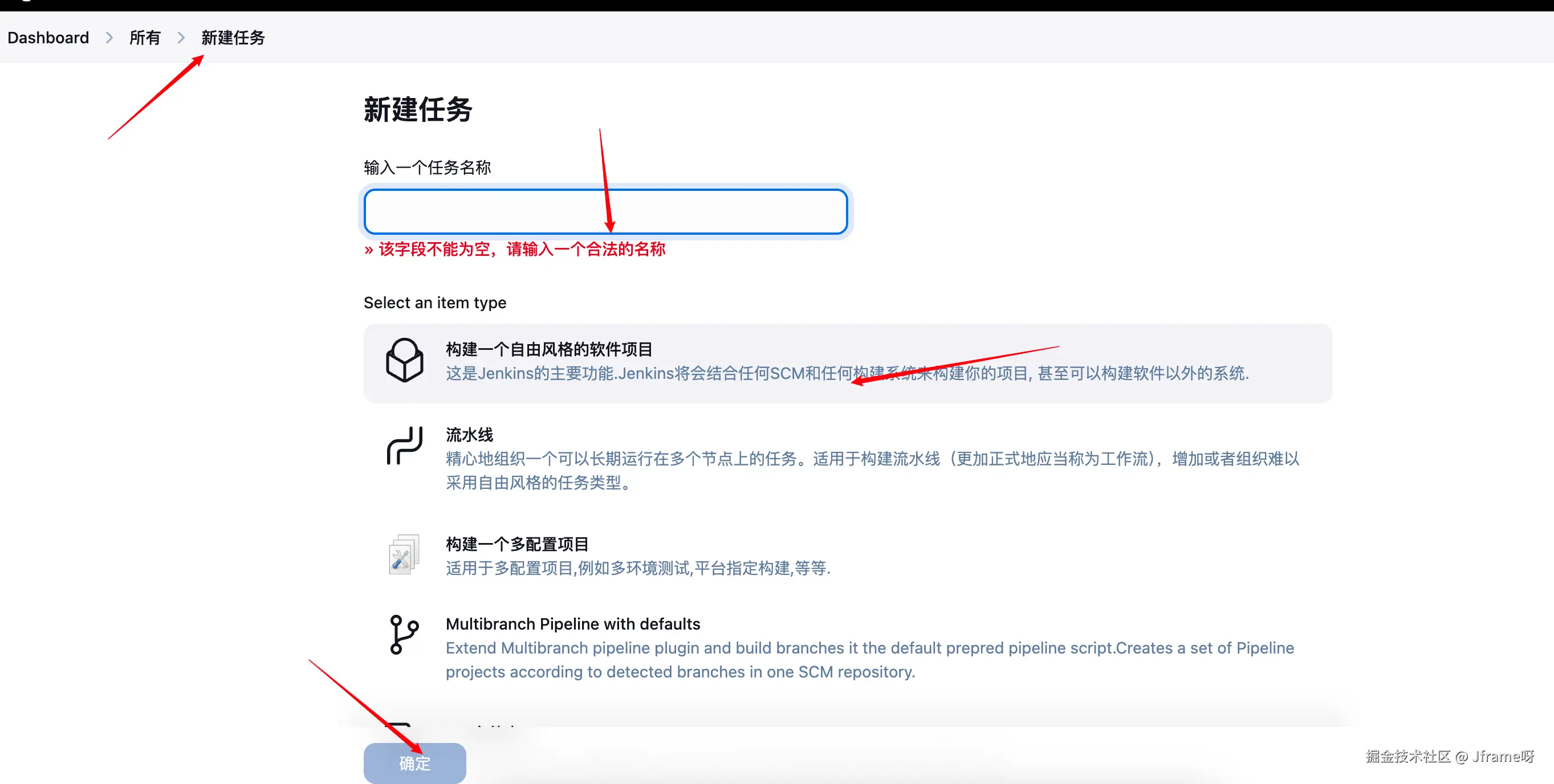This screenshot has height=784, width=1554.
Task: Go to 所有 breadcrumb view
Action: [x=145, y=38]
